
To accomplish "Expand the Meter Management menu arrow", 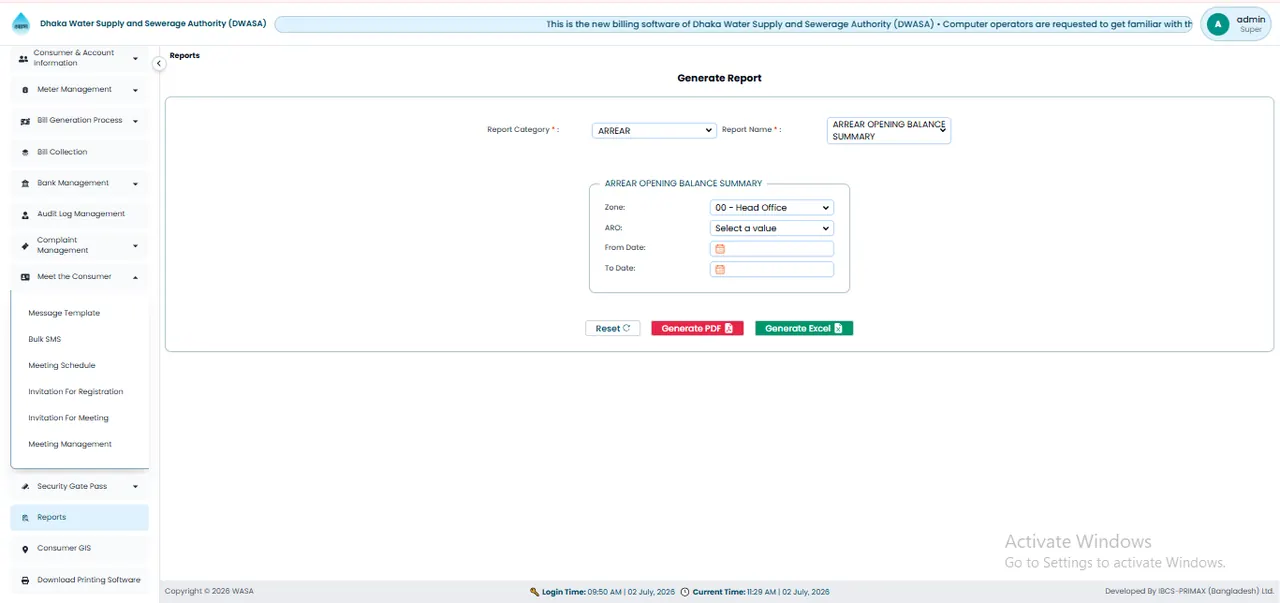I will click(135, 90).
